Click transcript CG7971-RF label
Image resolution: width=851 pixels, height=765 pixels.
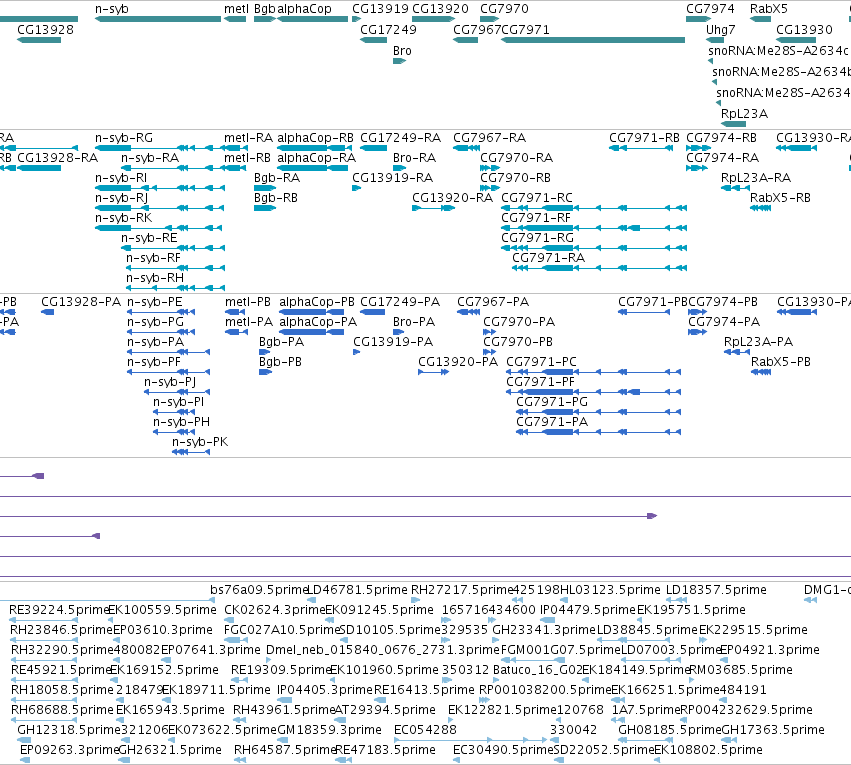point(536,218)
